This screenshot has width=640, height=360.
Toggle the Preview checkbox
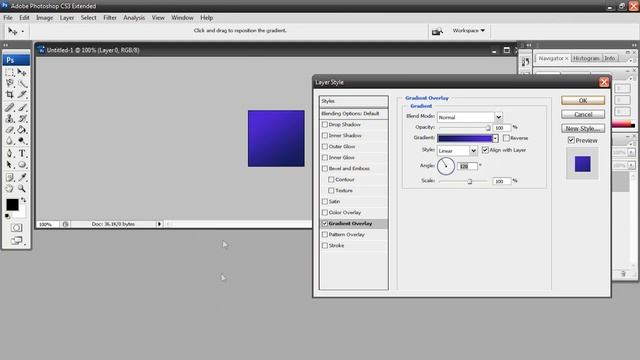571,140
